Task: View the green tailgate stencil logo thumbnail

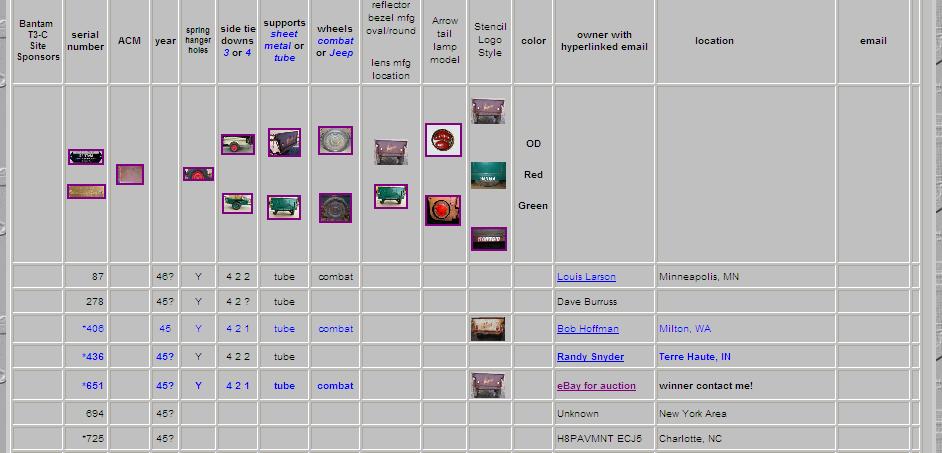Action: coord(488,175)
